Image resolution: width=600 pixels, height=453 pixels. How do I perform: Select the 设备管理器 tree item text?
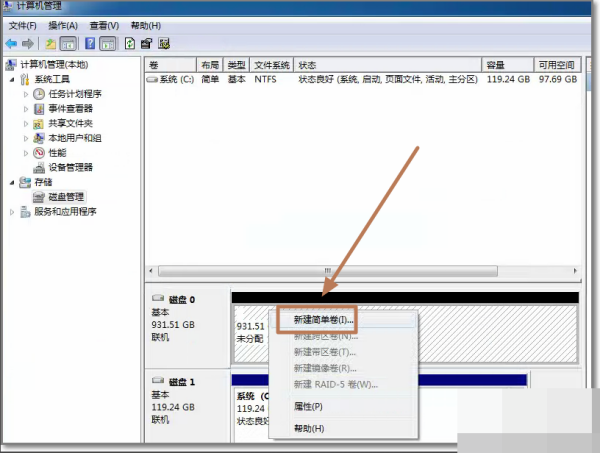pyautogui.click(x=71, y=168)
